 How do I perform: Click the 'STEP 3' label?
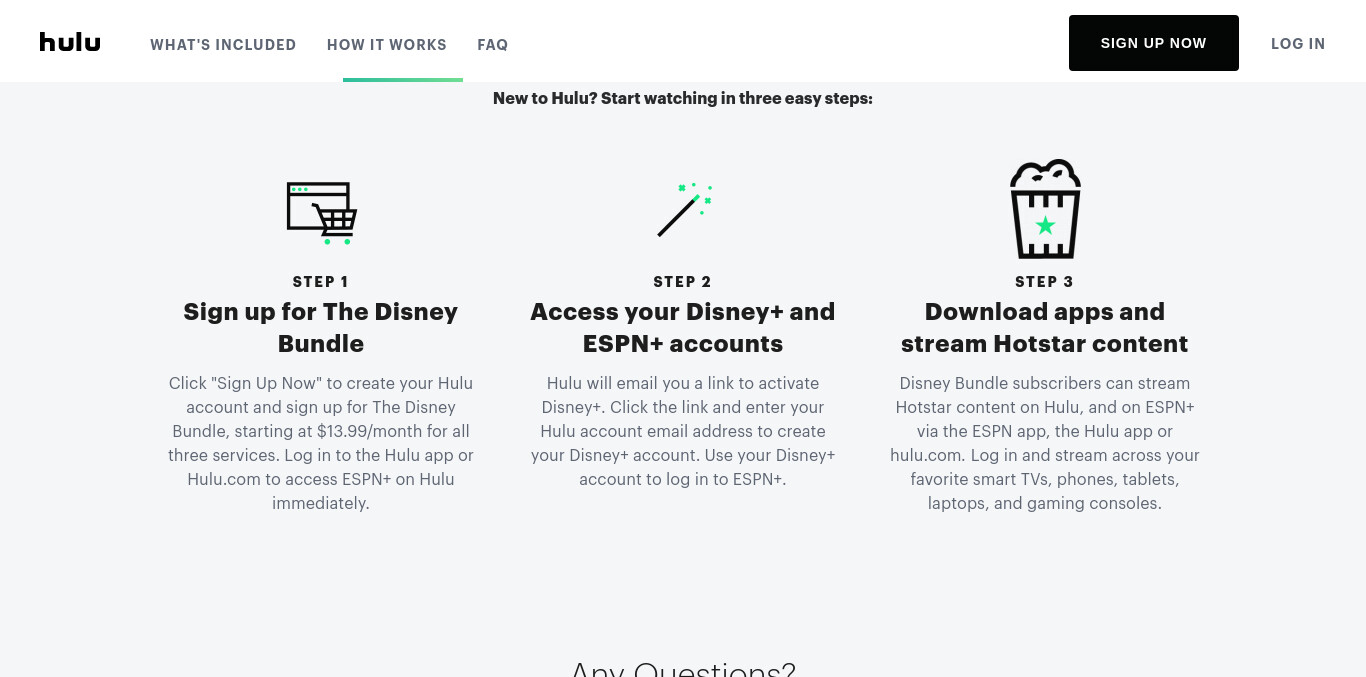(x=1045, y=282)
